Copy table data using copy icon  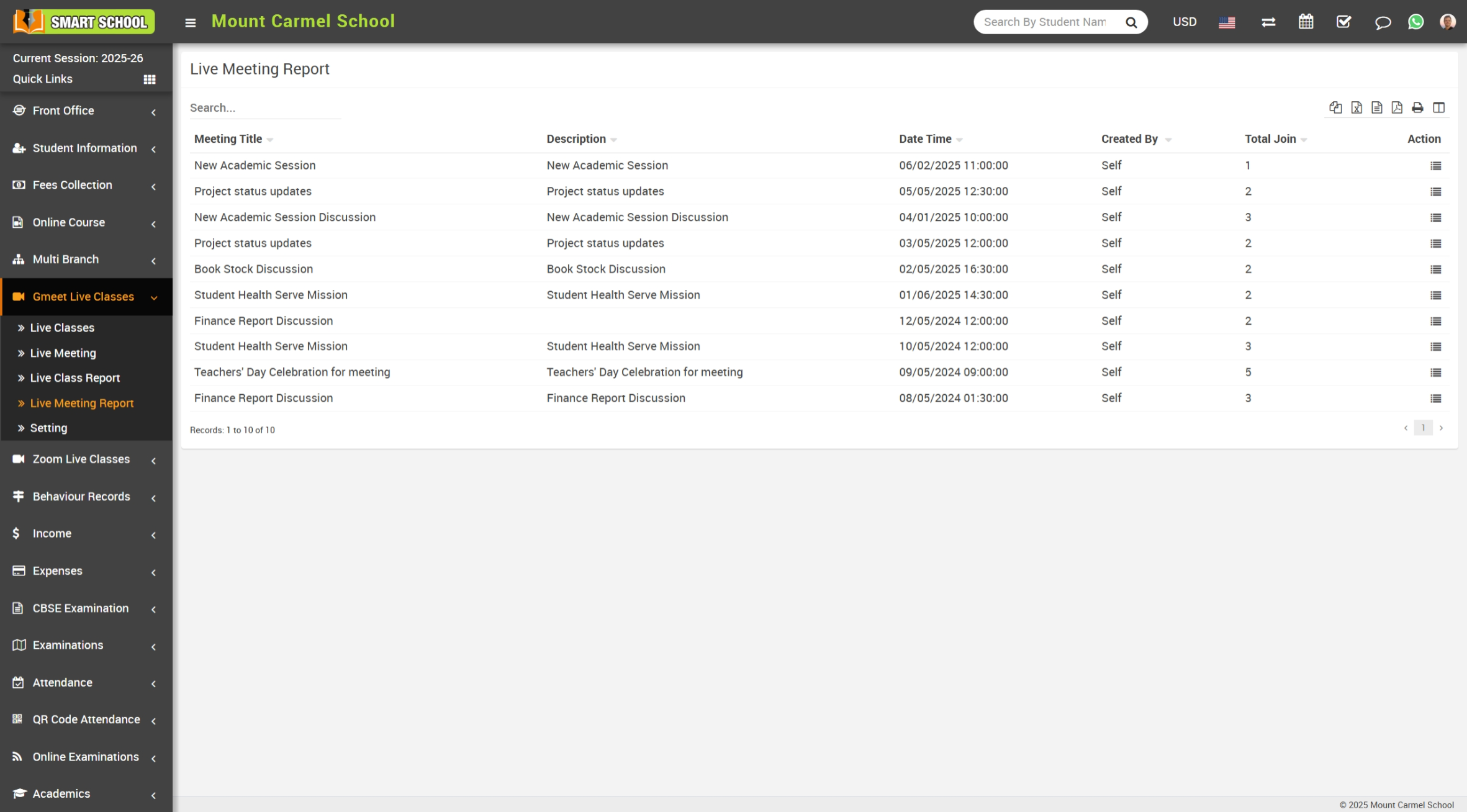(1335, 107)
